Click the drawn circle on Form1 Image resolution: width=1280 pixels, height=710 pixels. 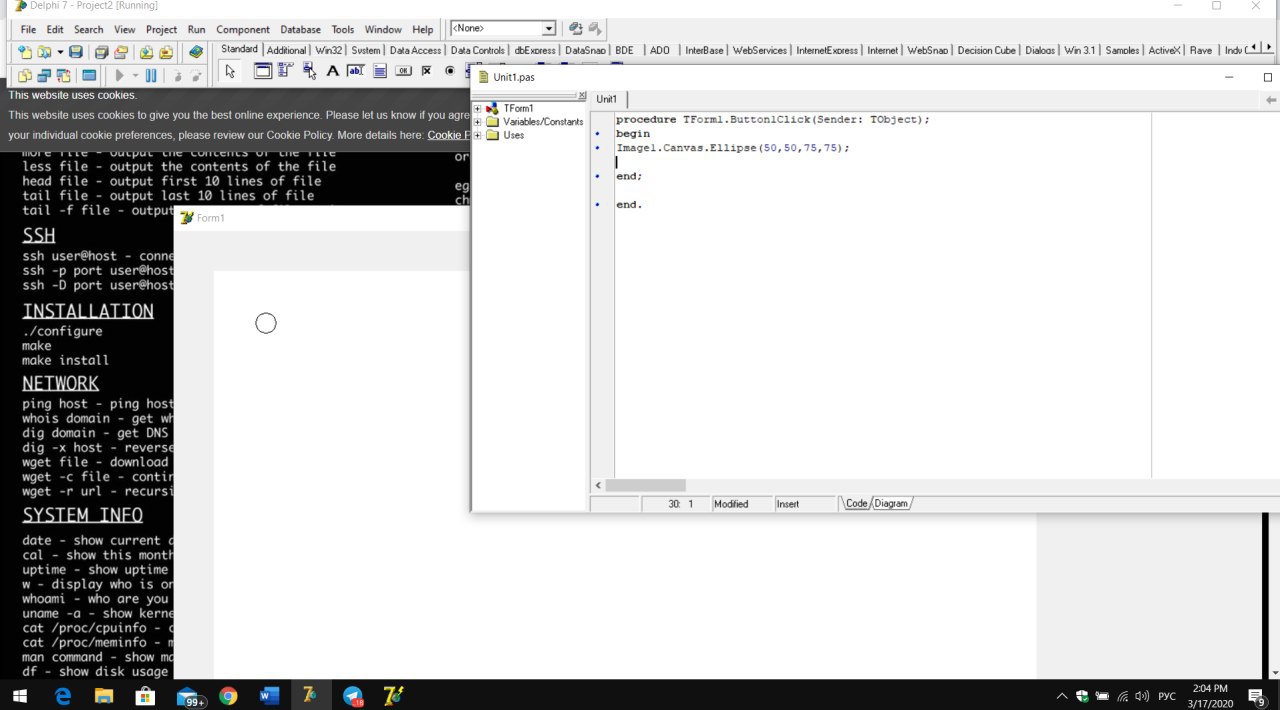click(x=265, y=323)
